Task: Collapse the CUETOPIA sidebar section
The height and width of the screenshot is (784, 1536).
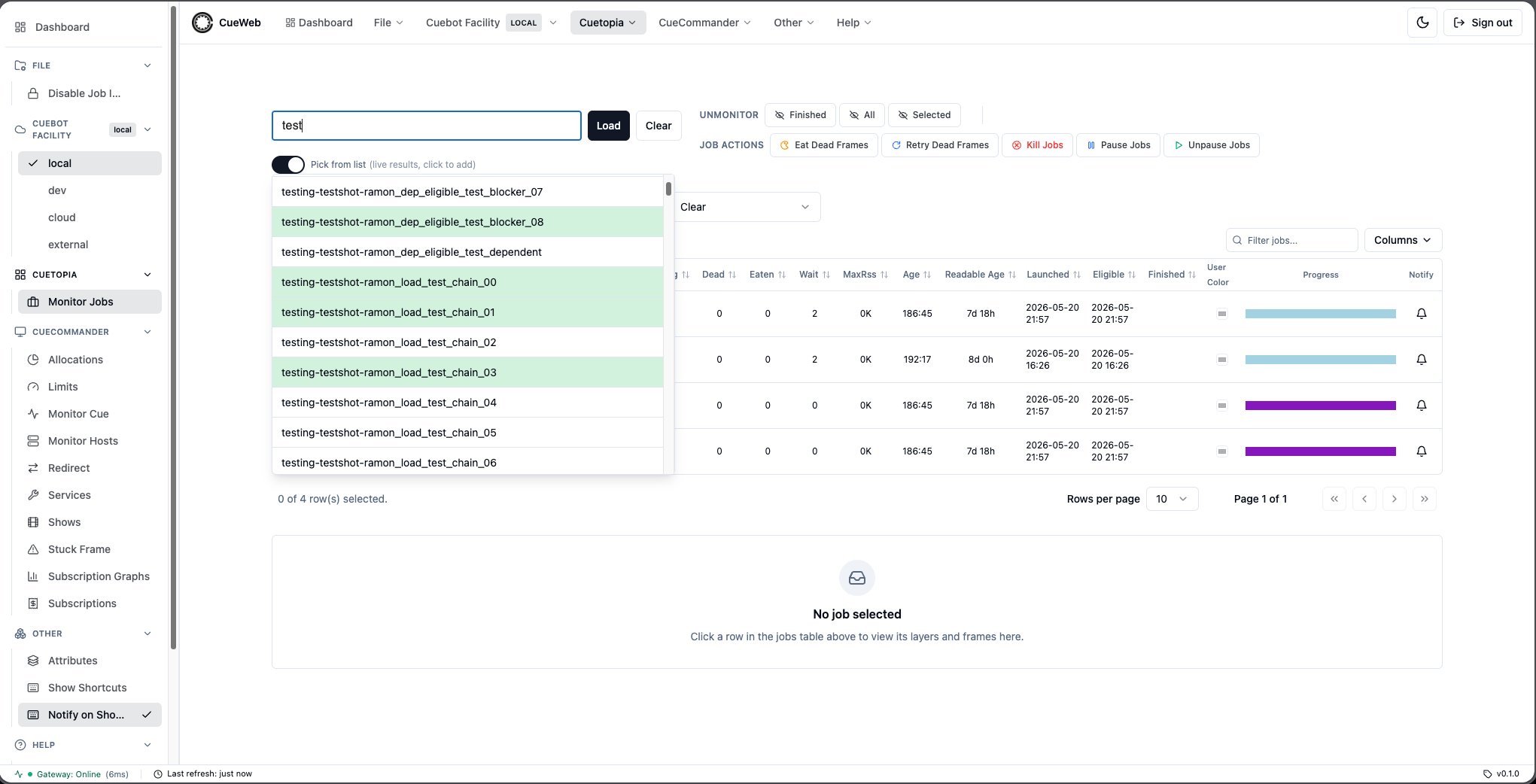Action: (148, 275)
